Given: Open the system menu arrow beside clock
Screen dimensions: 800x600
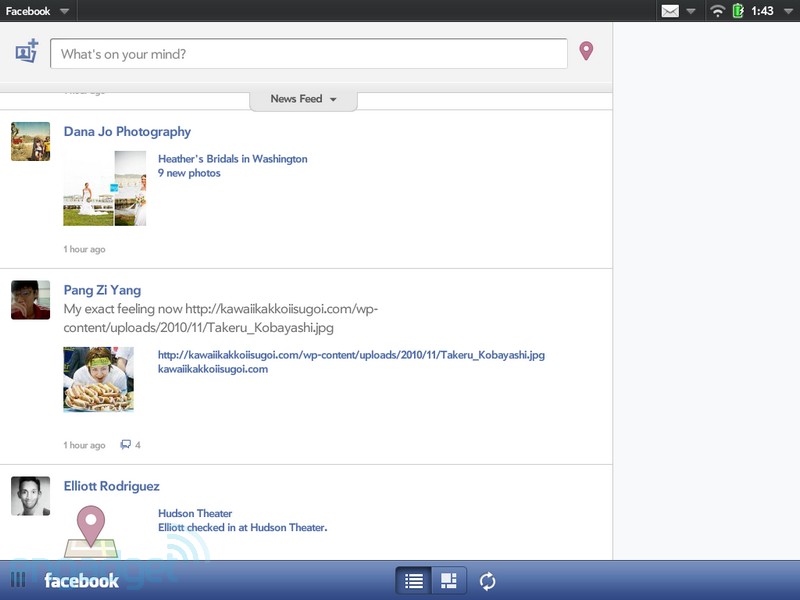Looking at the screenshot, I should point(788,11).
